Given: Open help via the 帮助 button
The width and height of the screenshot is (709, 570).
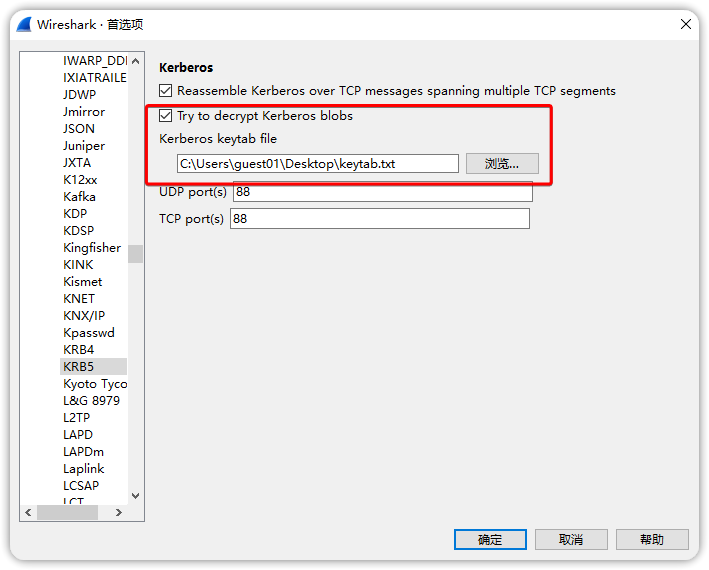Looking at the screenshot, I should [652, 539].
